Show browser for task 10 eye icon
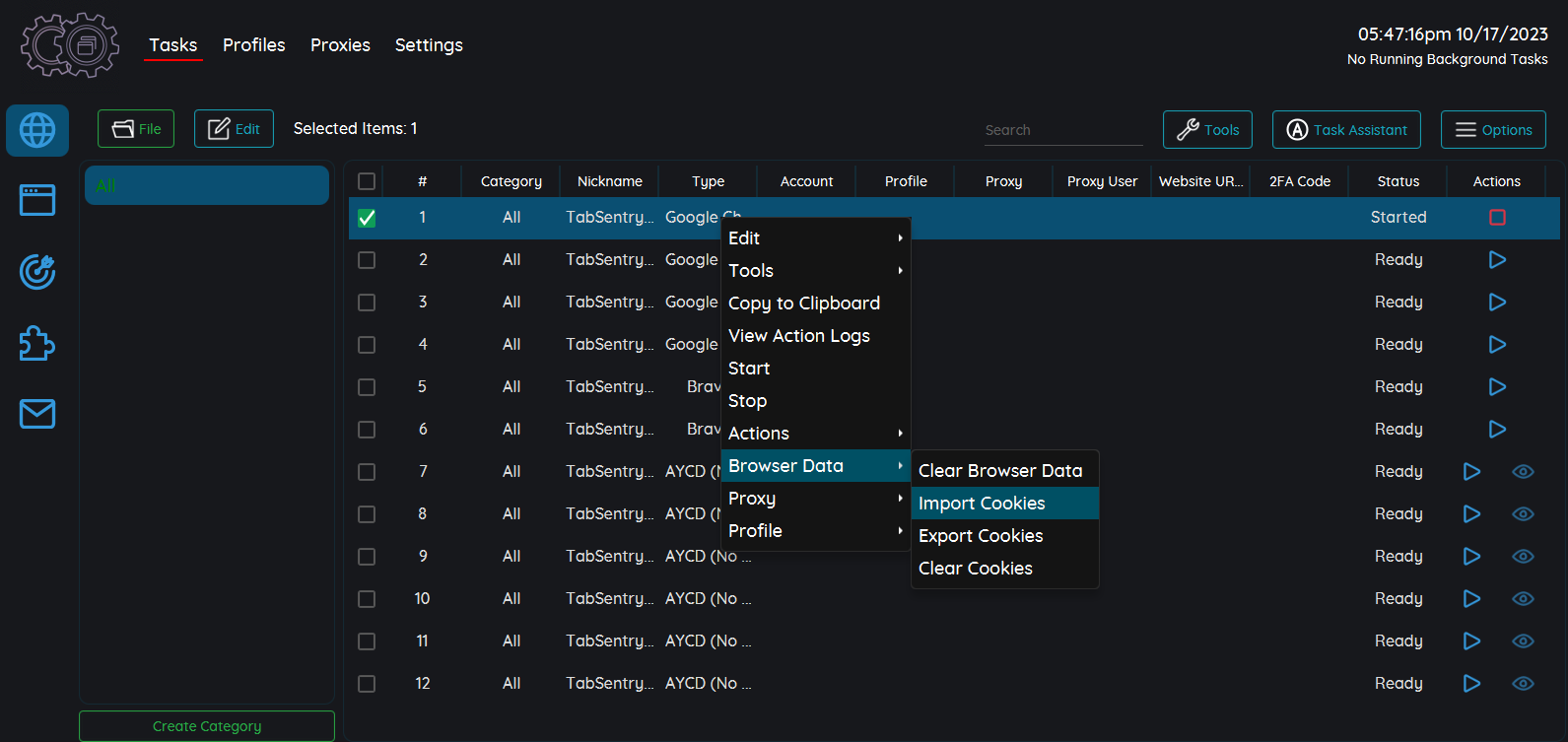Screen dimensions: 1568x742 point(1523,598)
